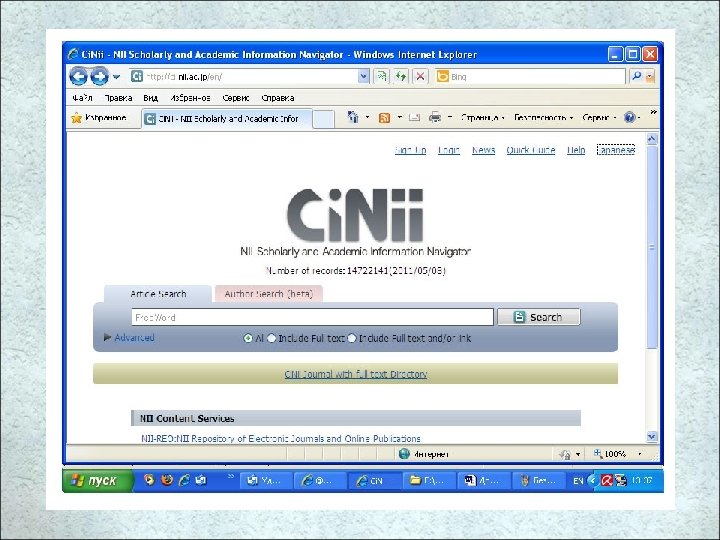Click the protected mode status icon
The height and width of the screenshot is (540, 720).
(564, 454)
